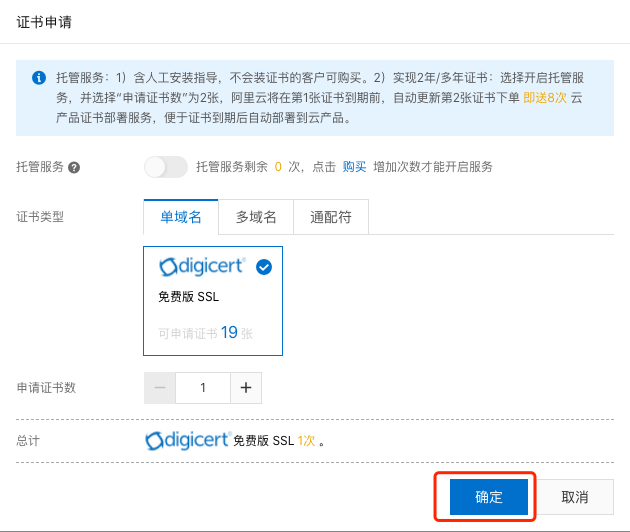Switch to the 多域名 tab

pyautogui.click(x=256, y=217)
